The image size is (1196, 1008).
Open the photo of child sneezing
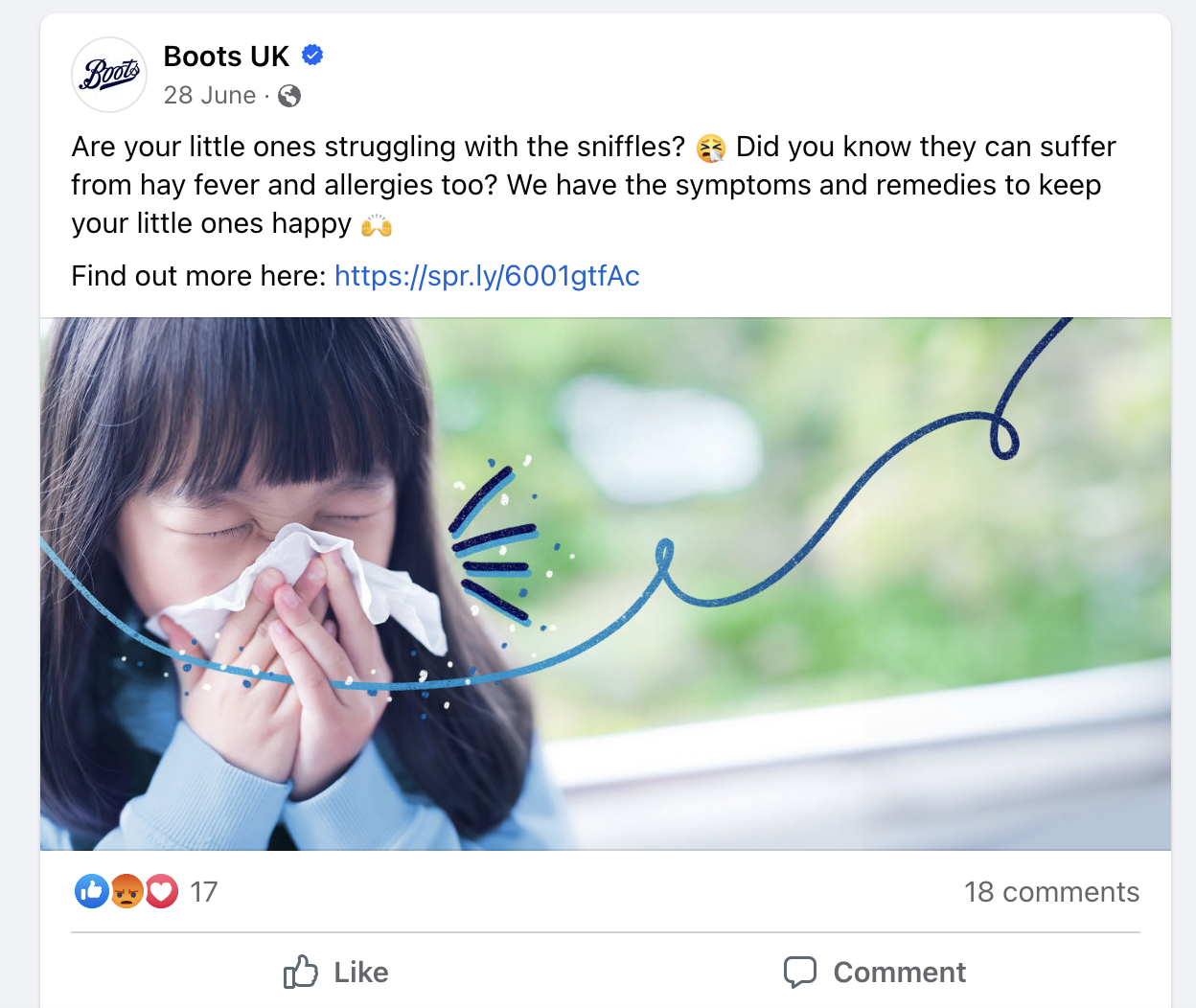point(606,584)
